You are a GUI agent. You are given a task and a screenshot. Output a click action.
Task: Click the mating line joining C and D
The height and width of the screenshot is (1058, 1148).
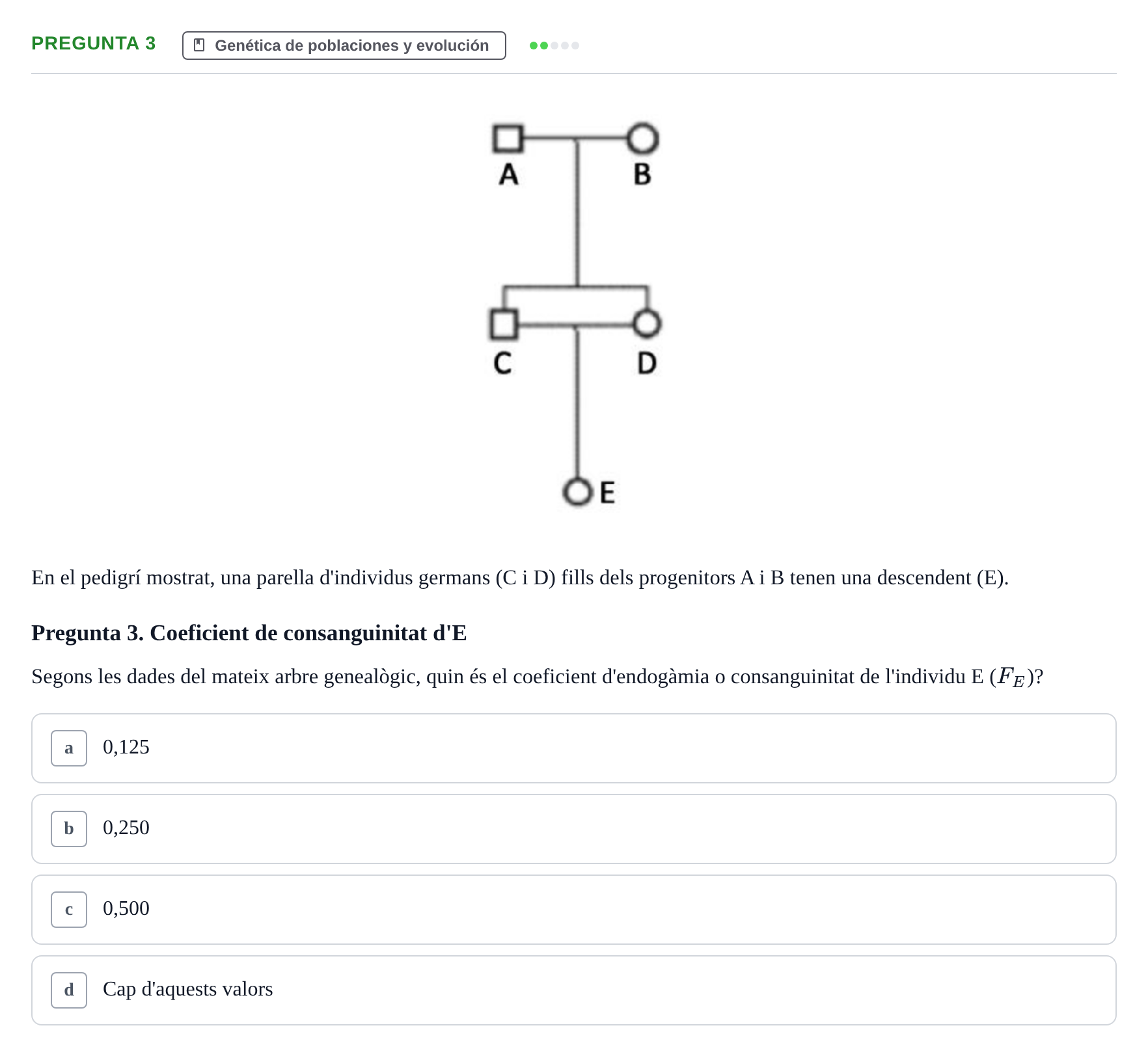tap(575, 324)
